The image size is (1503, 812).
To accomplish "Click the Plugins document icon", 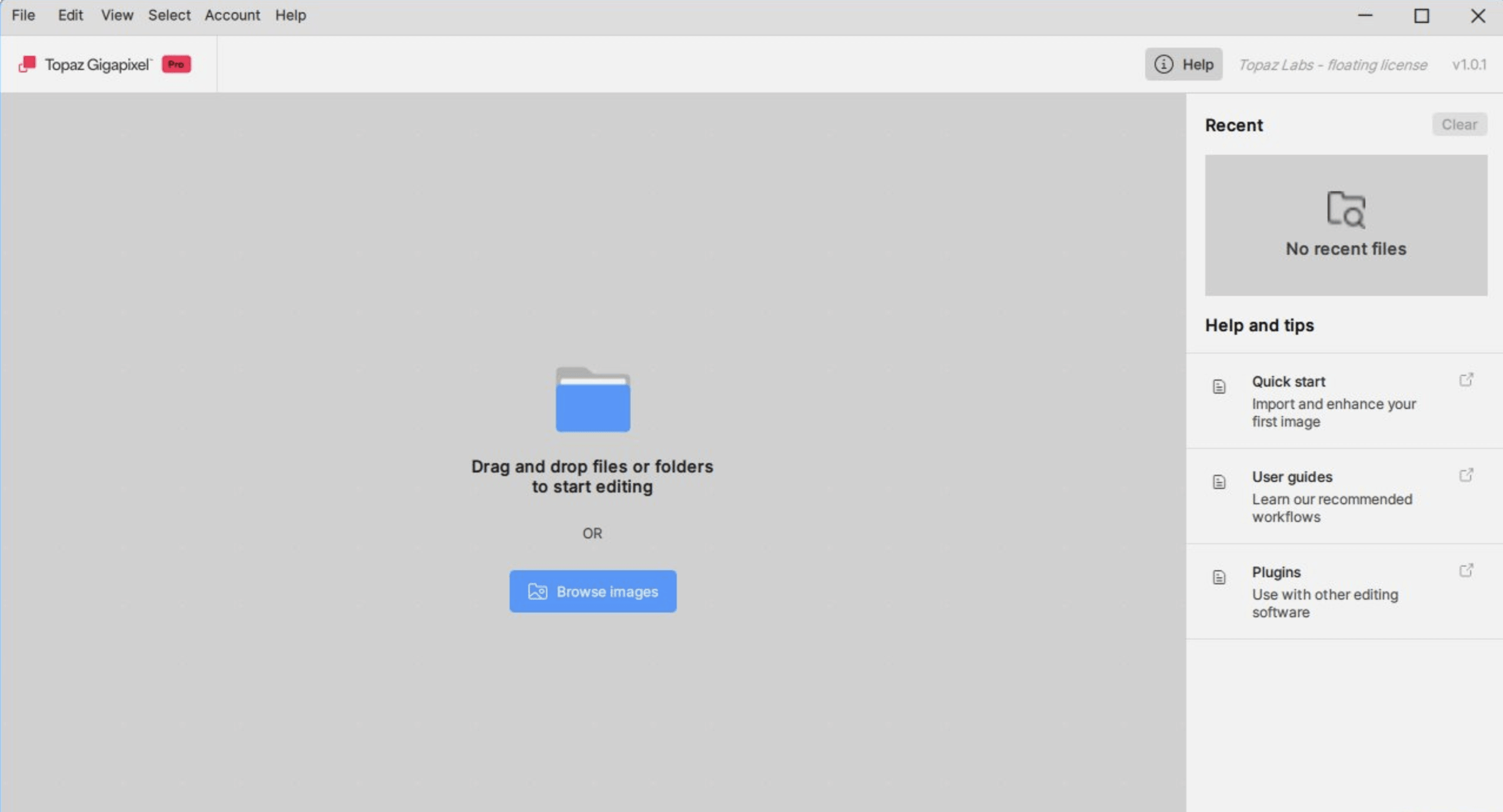I will (x=1219, y=577).
